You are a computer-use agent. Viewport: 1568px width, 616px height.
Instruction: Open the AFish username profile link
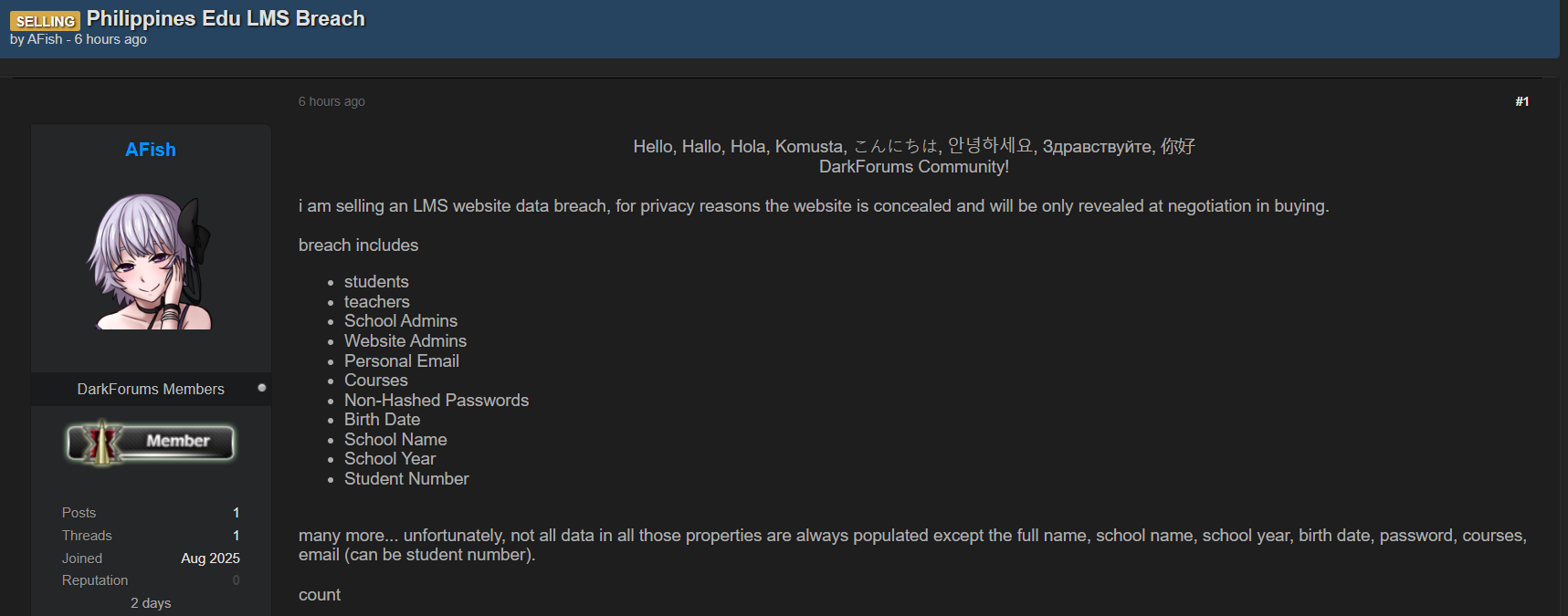tap(151, 150)
